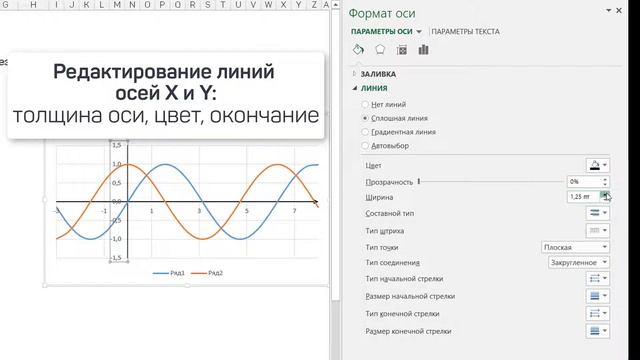Switch to ПАРАМЕТРЫ ОСИ tab
The image size is (640, 360).
(x=382, y=31)
